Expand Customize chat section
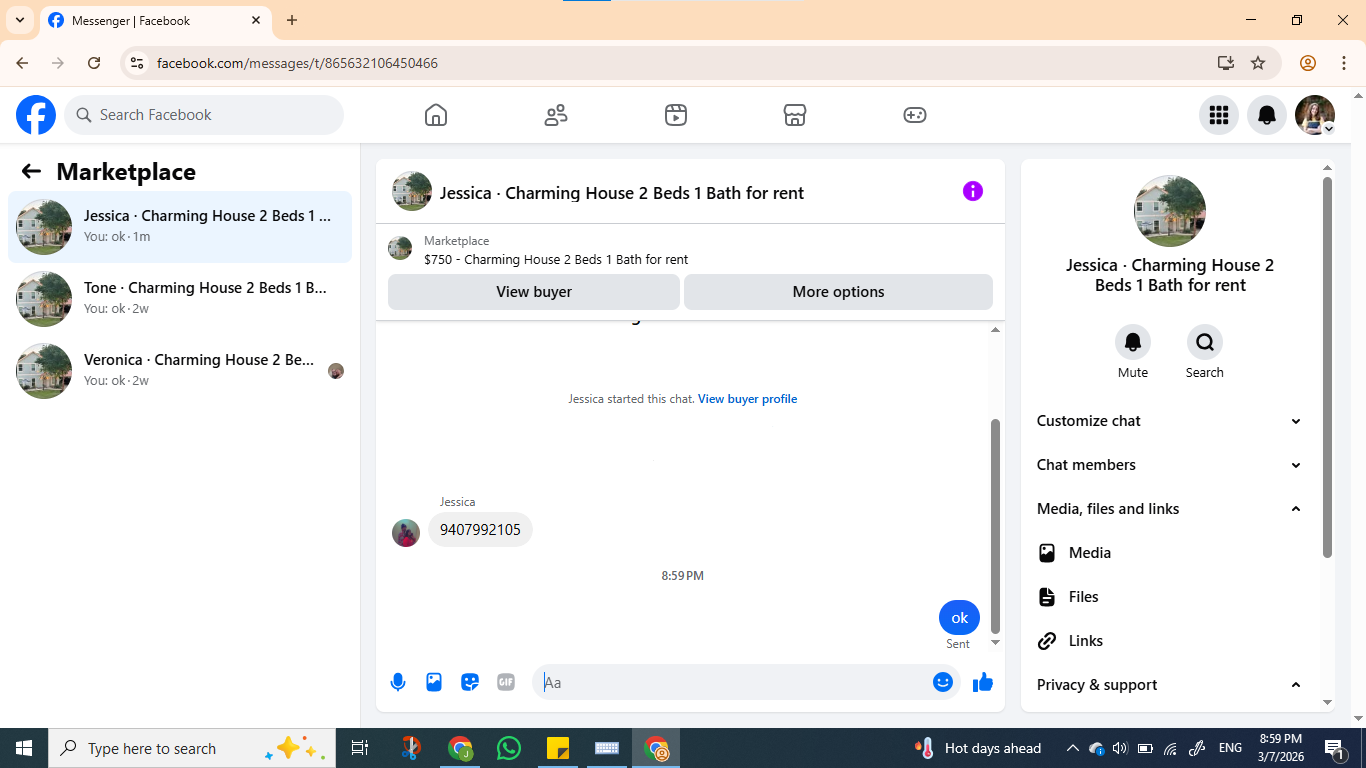 [1170, 421]
